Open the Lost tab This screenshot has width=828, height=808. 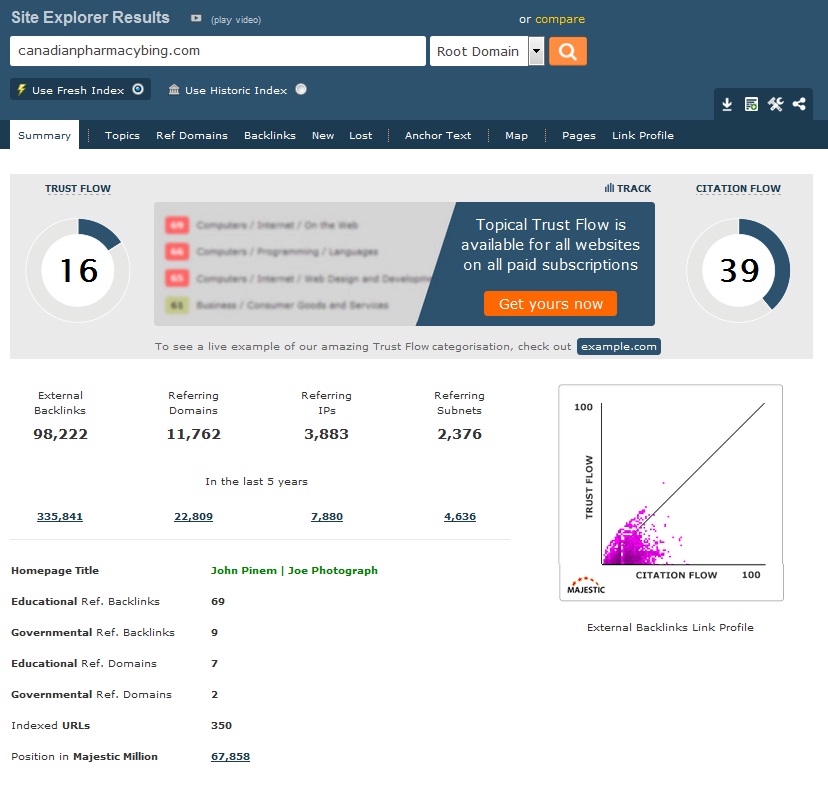361,135
